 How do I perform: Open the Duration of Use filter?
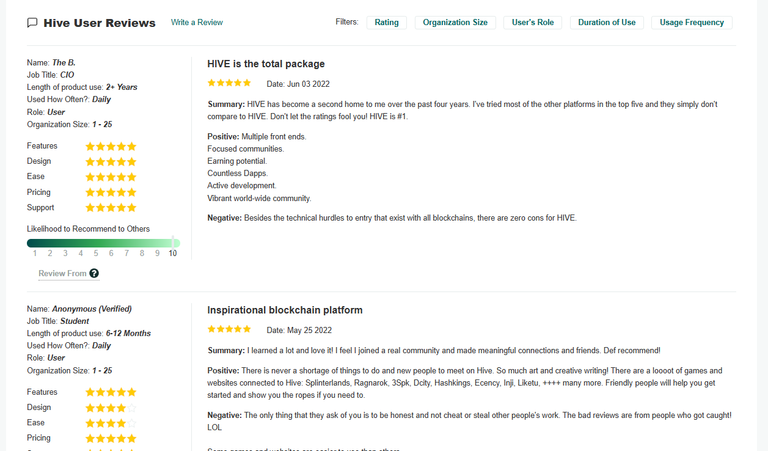[606, 23]
